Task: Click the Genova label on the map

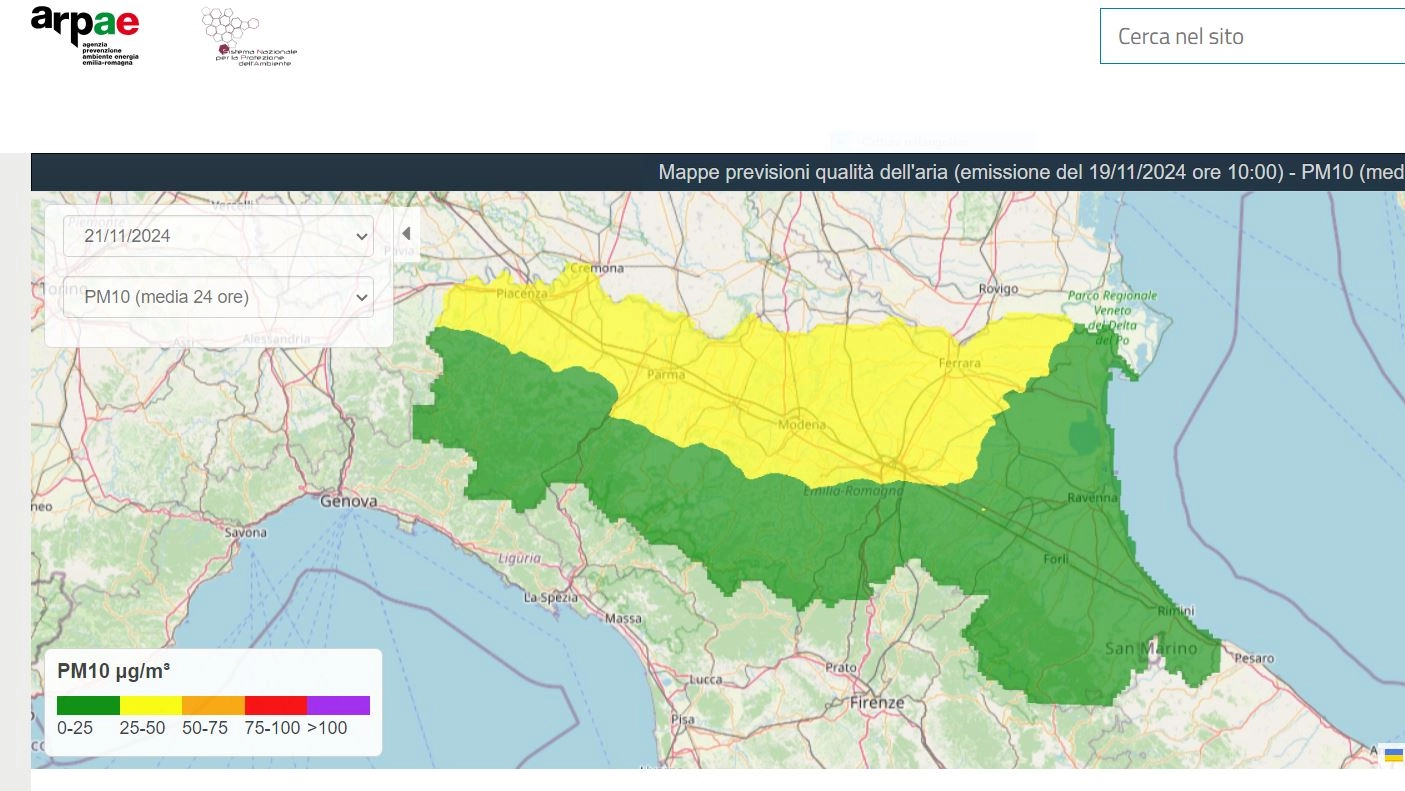Action: tap(348, 501)
